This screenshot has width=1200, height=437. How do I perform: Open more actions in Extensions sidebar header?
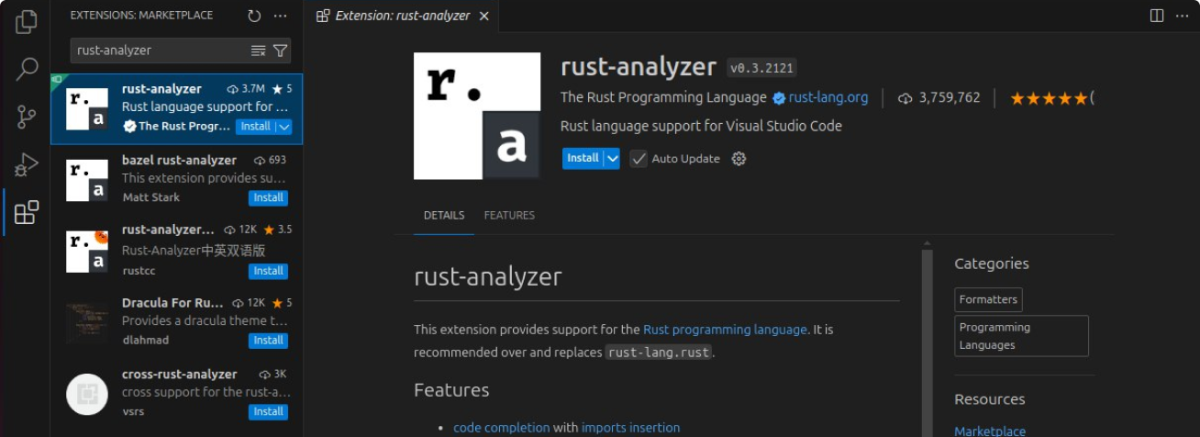[280, 16]
